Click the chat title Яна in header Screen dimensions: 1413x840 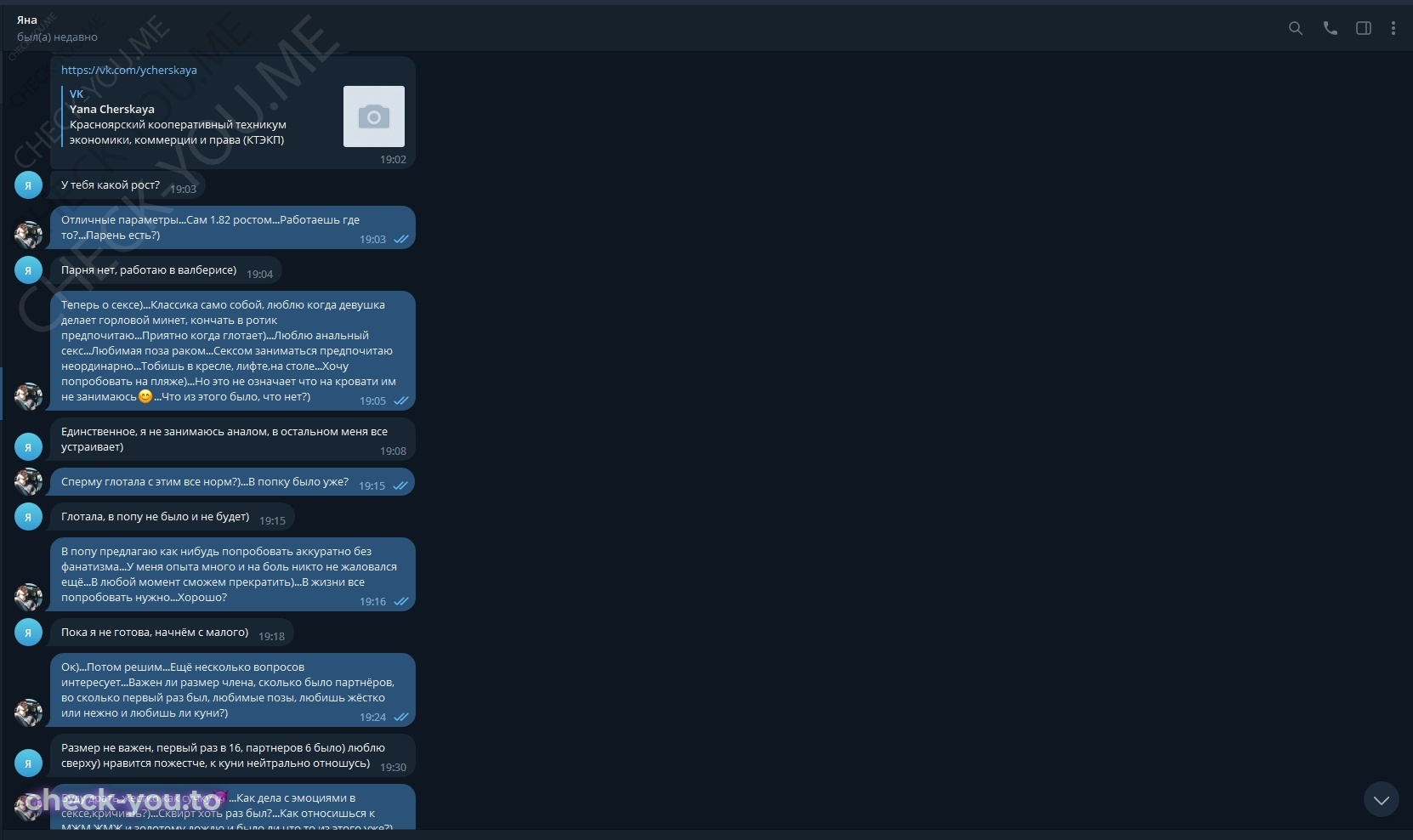click(x=27, y=20)
